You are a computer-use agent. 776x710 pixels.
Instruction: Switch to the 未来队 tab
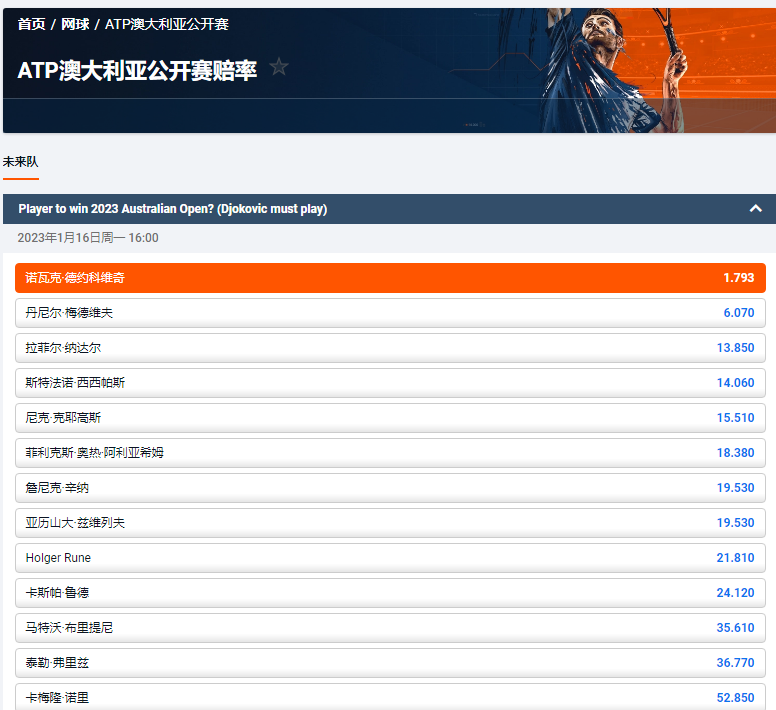point(20,162)
